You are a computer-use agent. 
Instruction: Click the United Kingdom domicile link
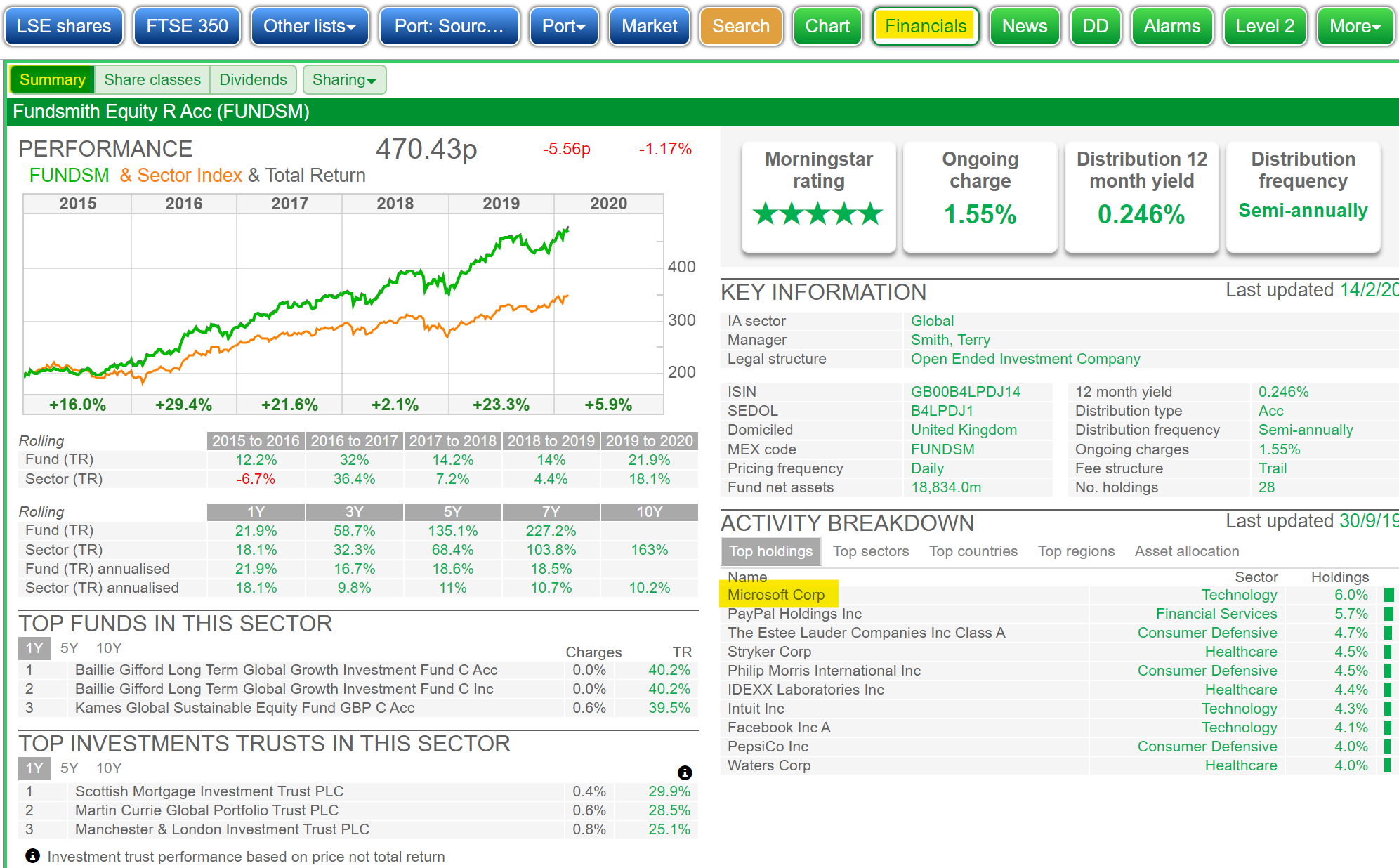(x=964, y=430)
